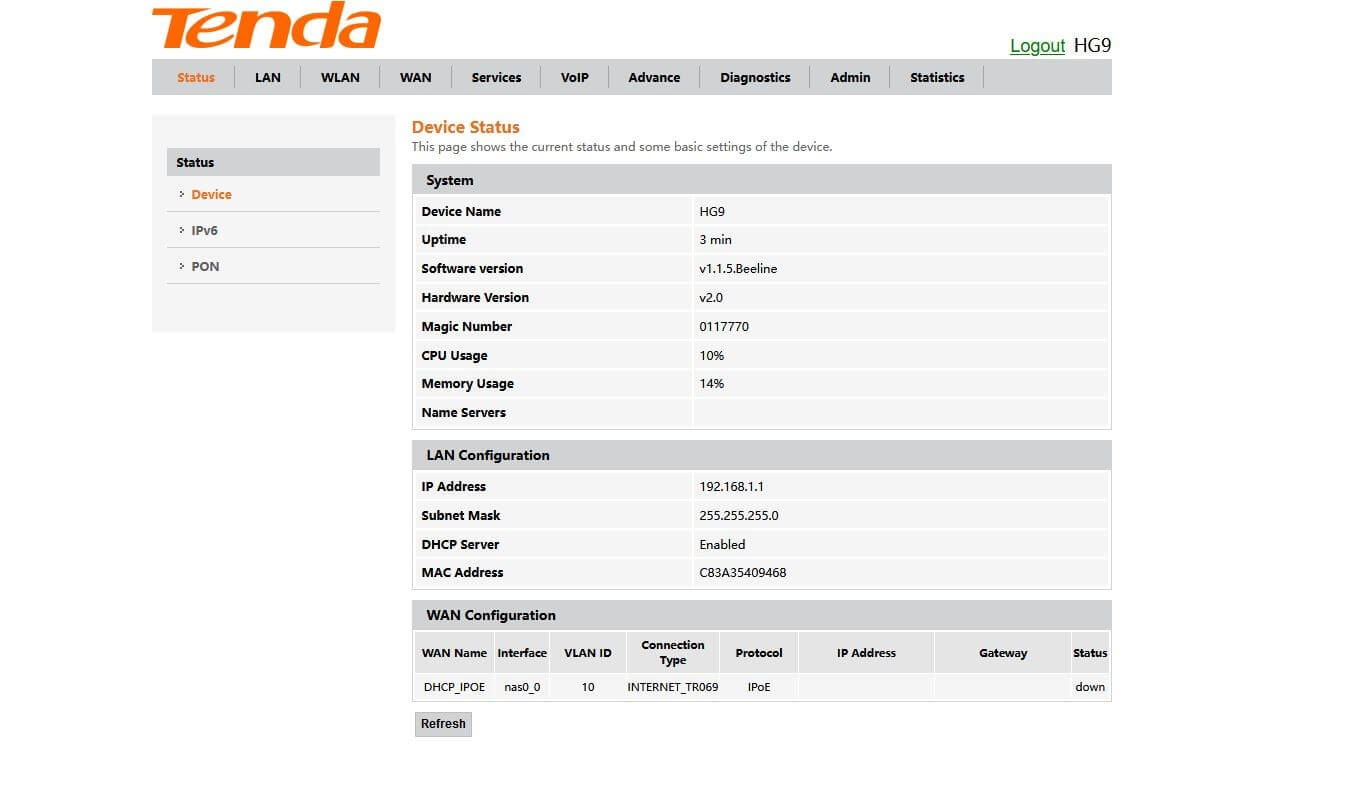Click the Hardware Version label
Viewport: 1349px width, 785px height.
(475, 298)
